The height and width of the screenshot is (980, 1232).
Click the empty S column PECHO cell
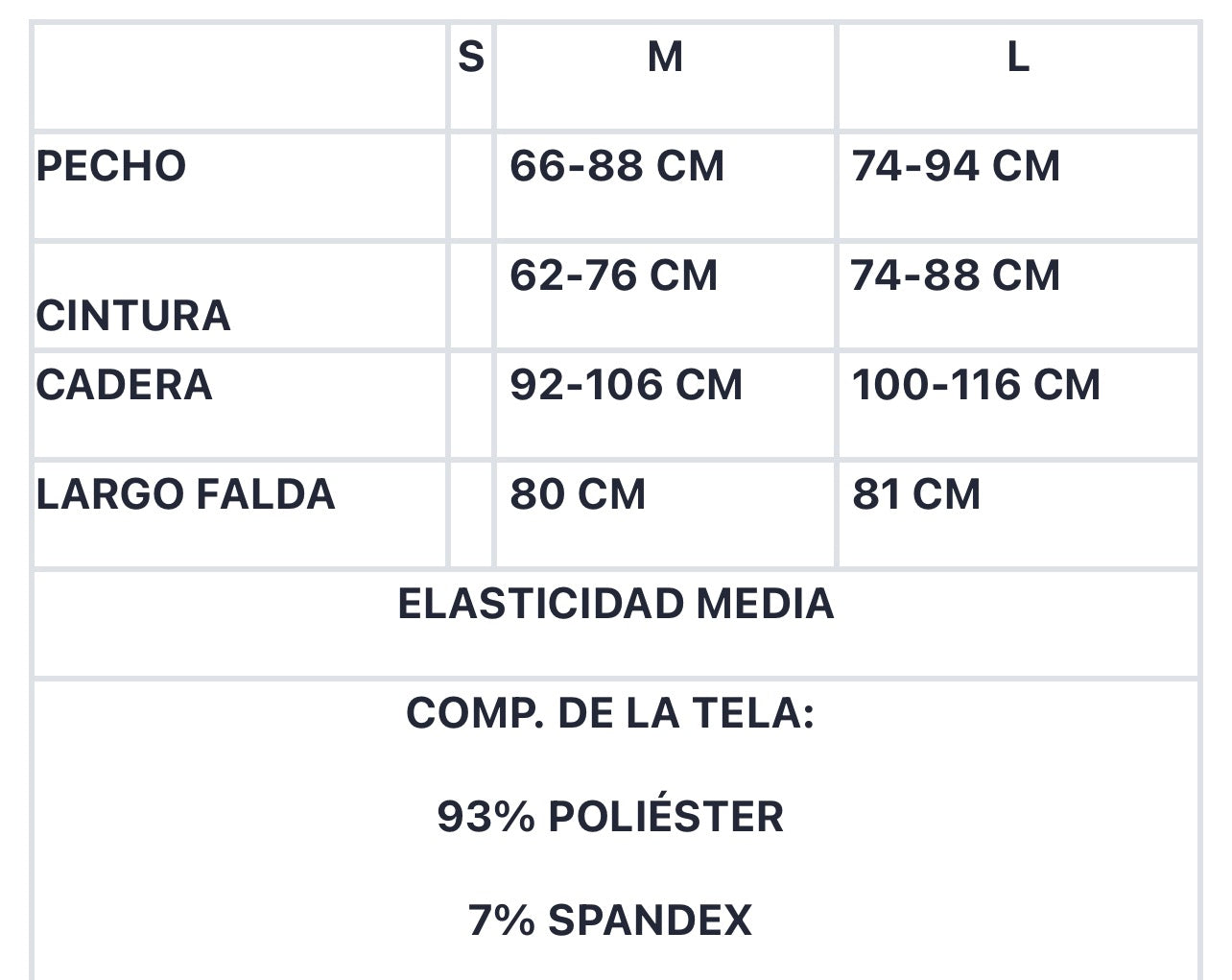[x=471, y=185]
